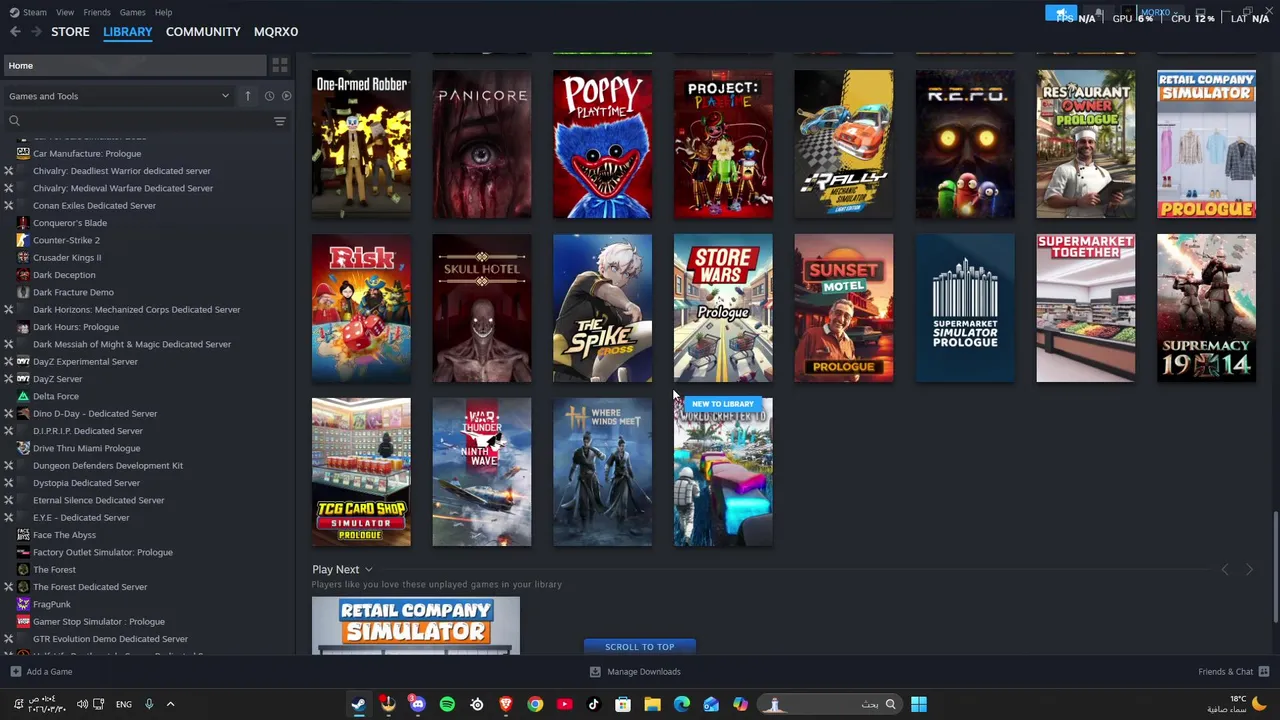This screenshot has width=1280, height=720.
Task: Expand the Games and Tools dropdown
Action: point(225,96)
